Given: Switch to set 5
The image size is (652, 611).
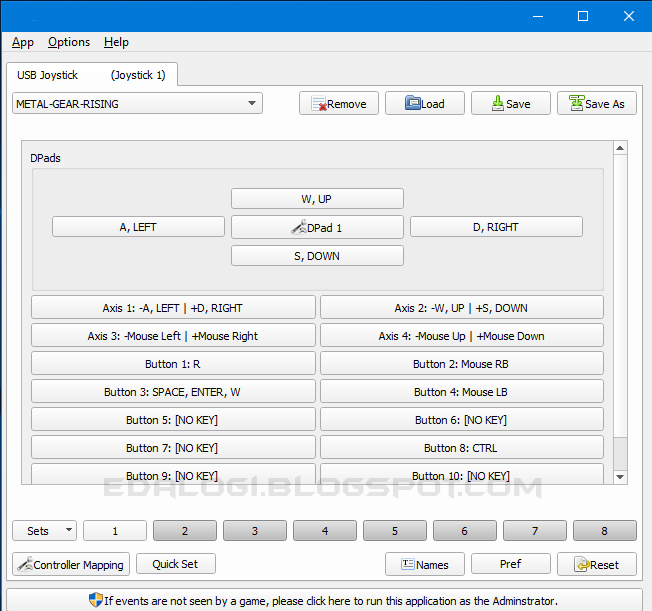Looking at the screenshot, I should tap(395, 531).
